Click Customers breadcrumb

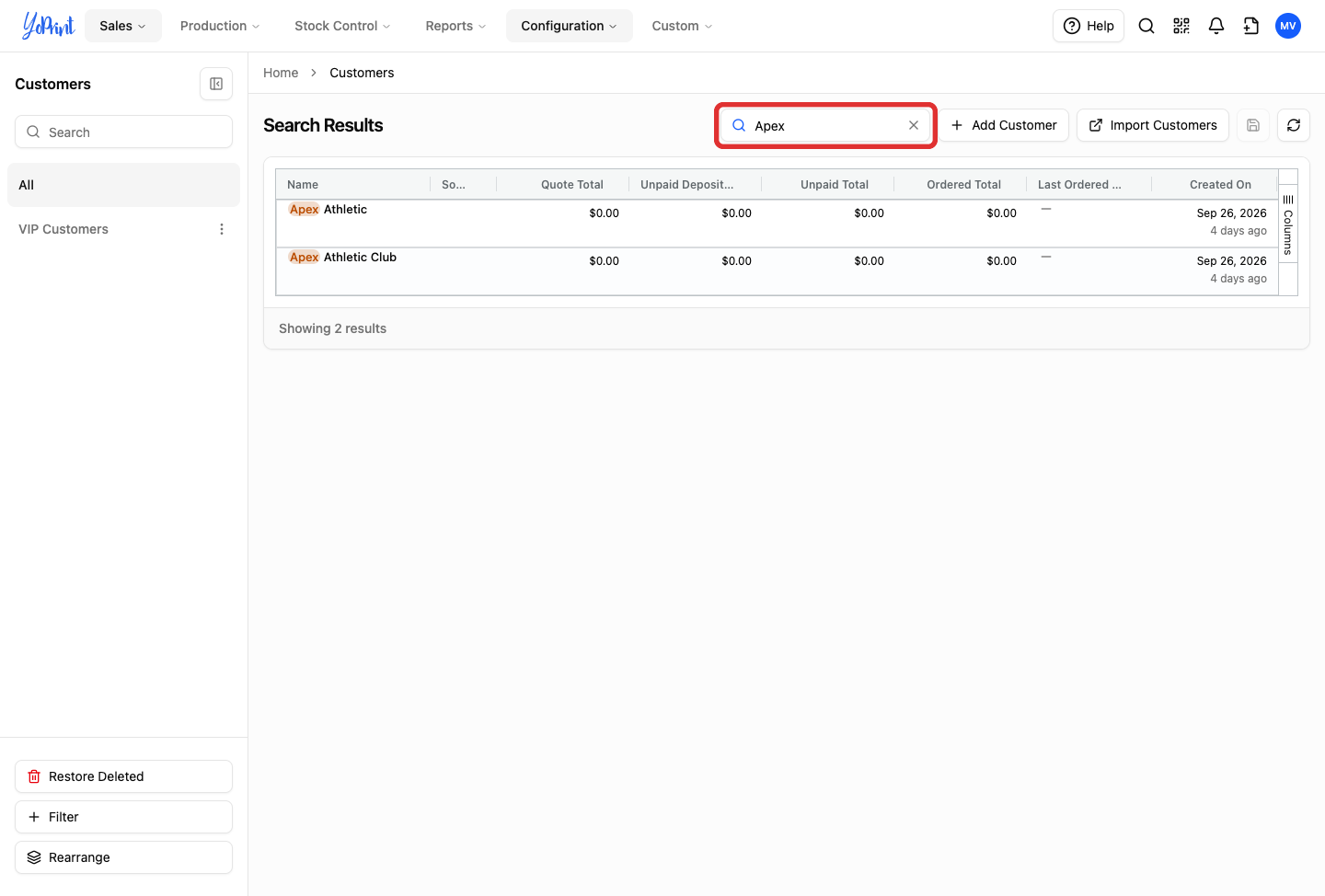coord(362,73)
